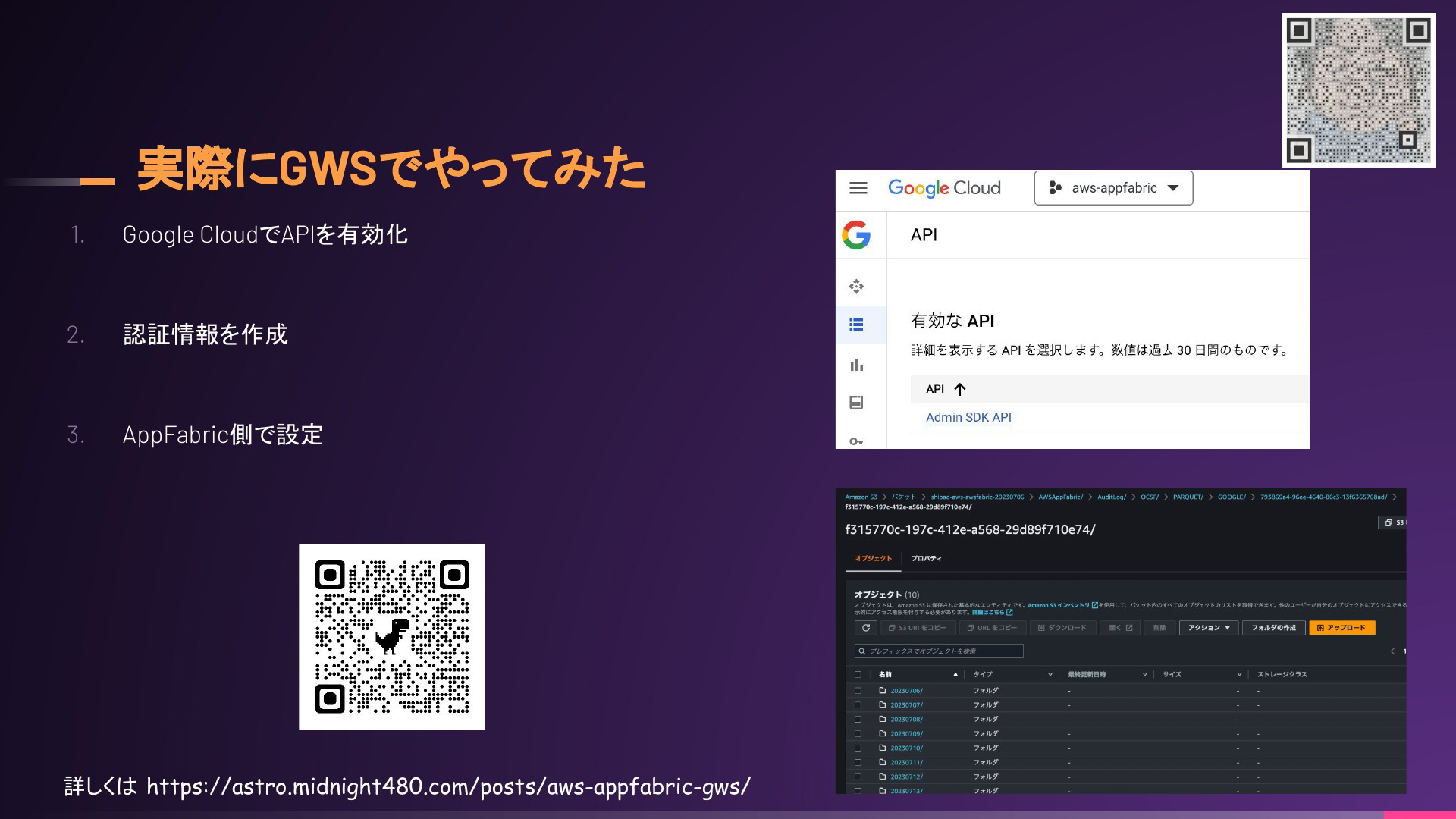
Task: Click the 開く button
Action: click(x=1120, y=628)
